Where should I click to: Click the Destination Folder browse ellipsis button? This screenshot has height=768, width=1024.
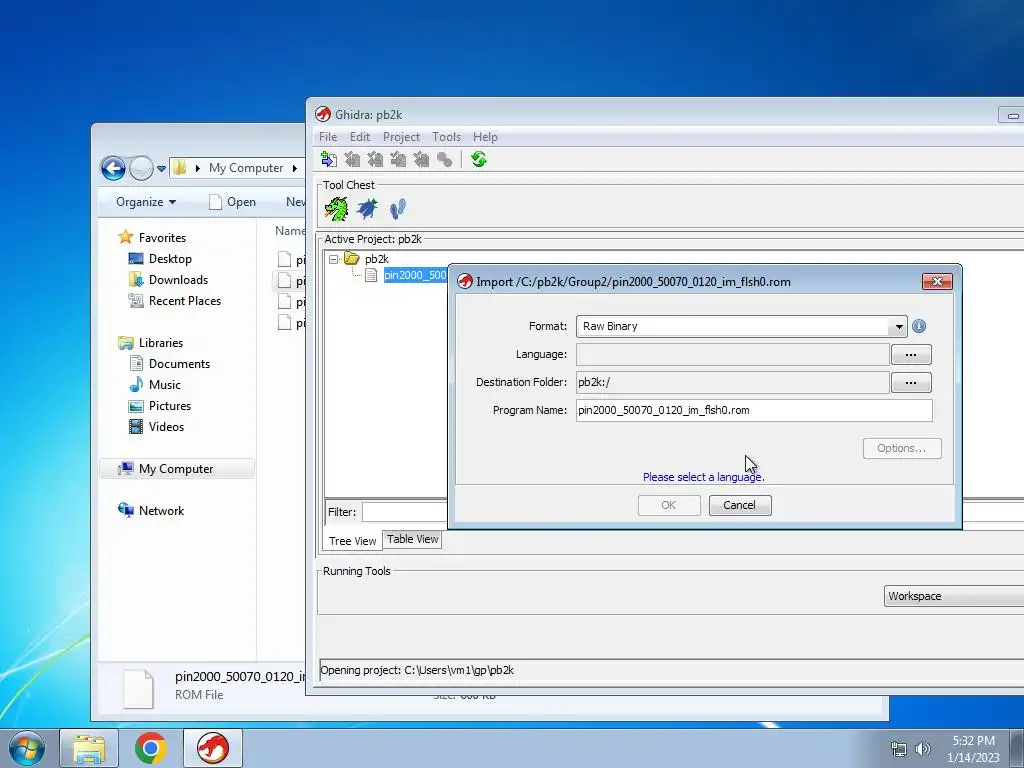(x=911, y=383)
